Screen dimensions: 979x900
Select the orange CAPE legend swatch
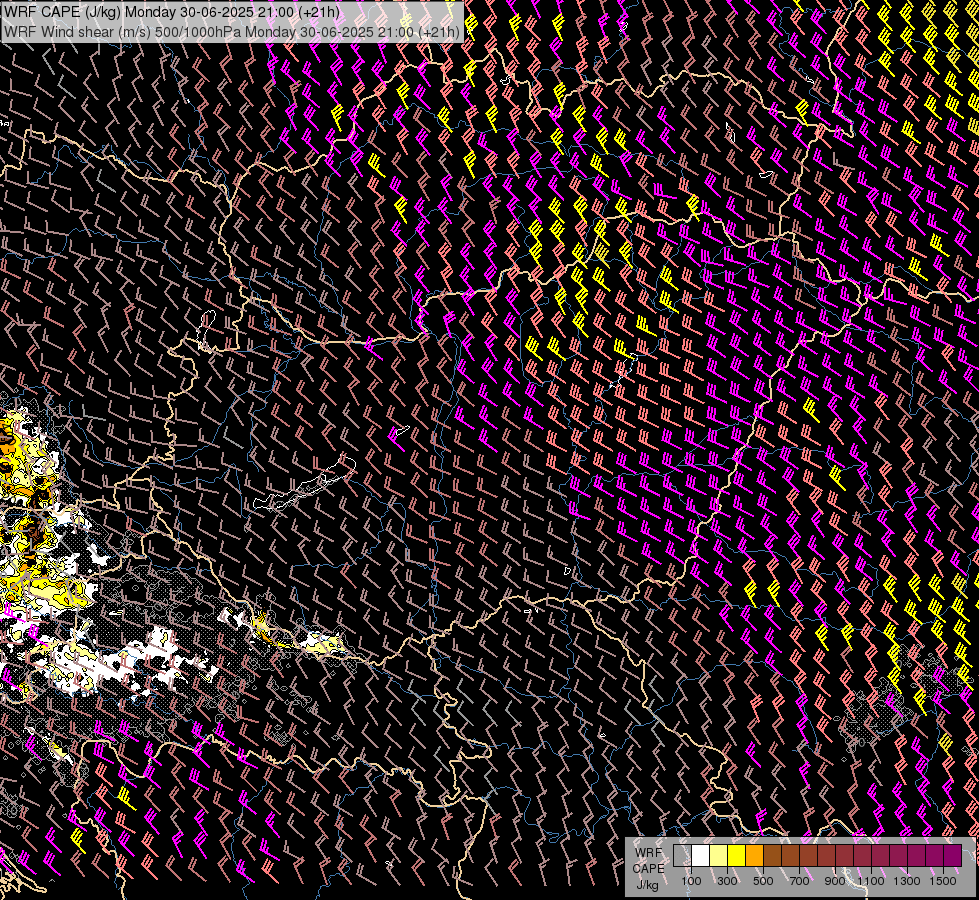tap(754, 855)
